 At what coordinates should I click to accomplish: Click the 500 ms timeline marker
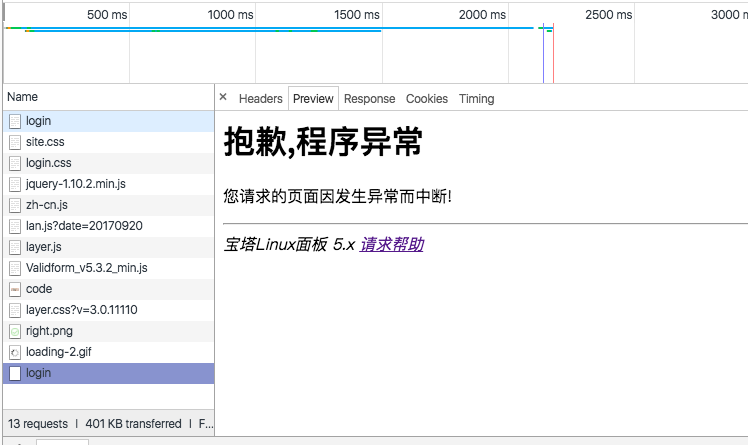coord(107,15)
